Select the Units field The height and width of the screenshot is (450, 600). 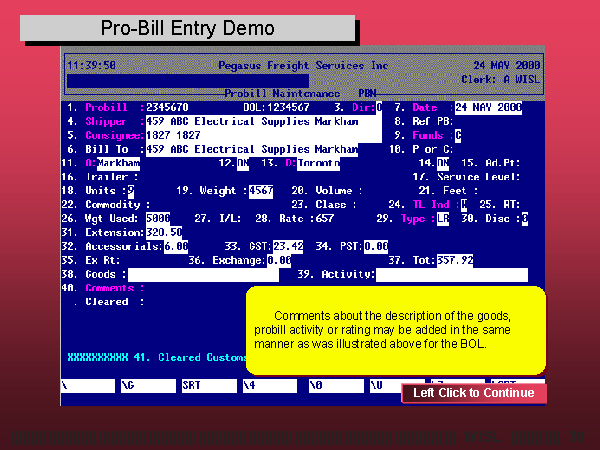point(131,190)
